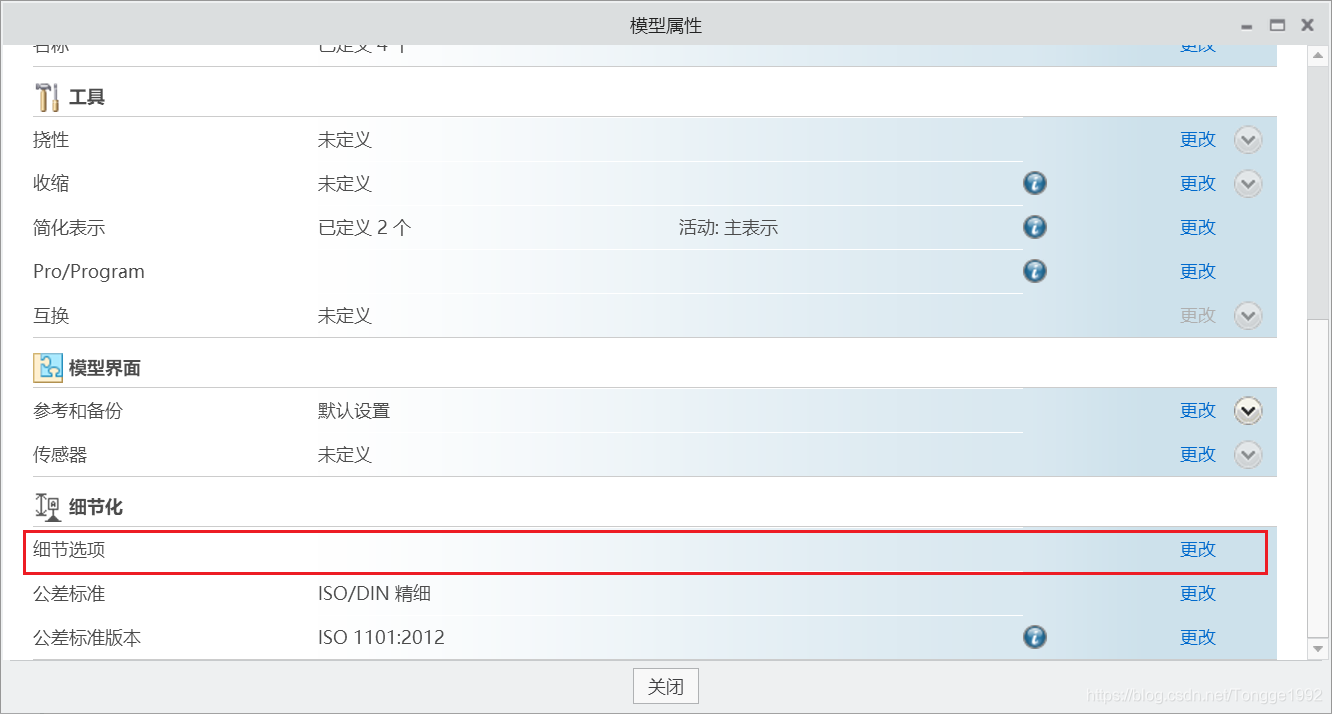This screenshot has height=714, width=1332.
Task: Expand the 挠性 row details
Action: click(1248, 140)
